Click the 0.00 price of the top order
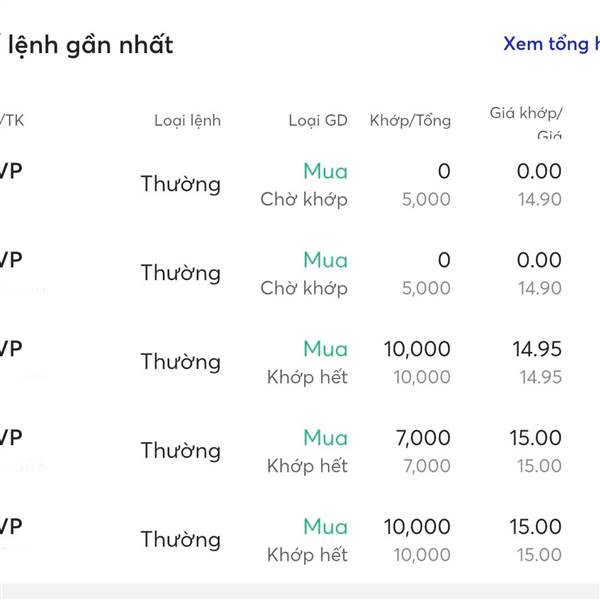The width and height of the screenshot is (600, 600). (539, 172)
